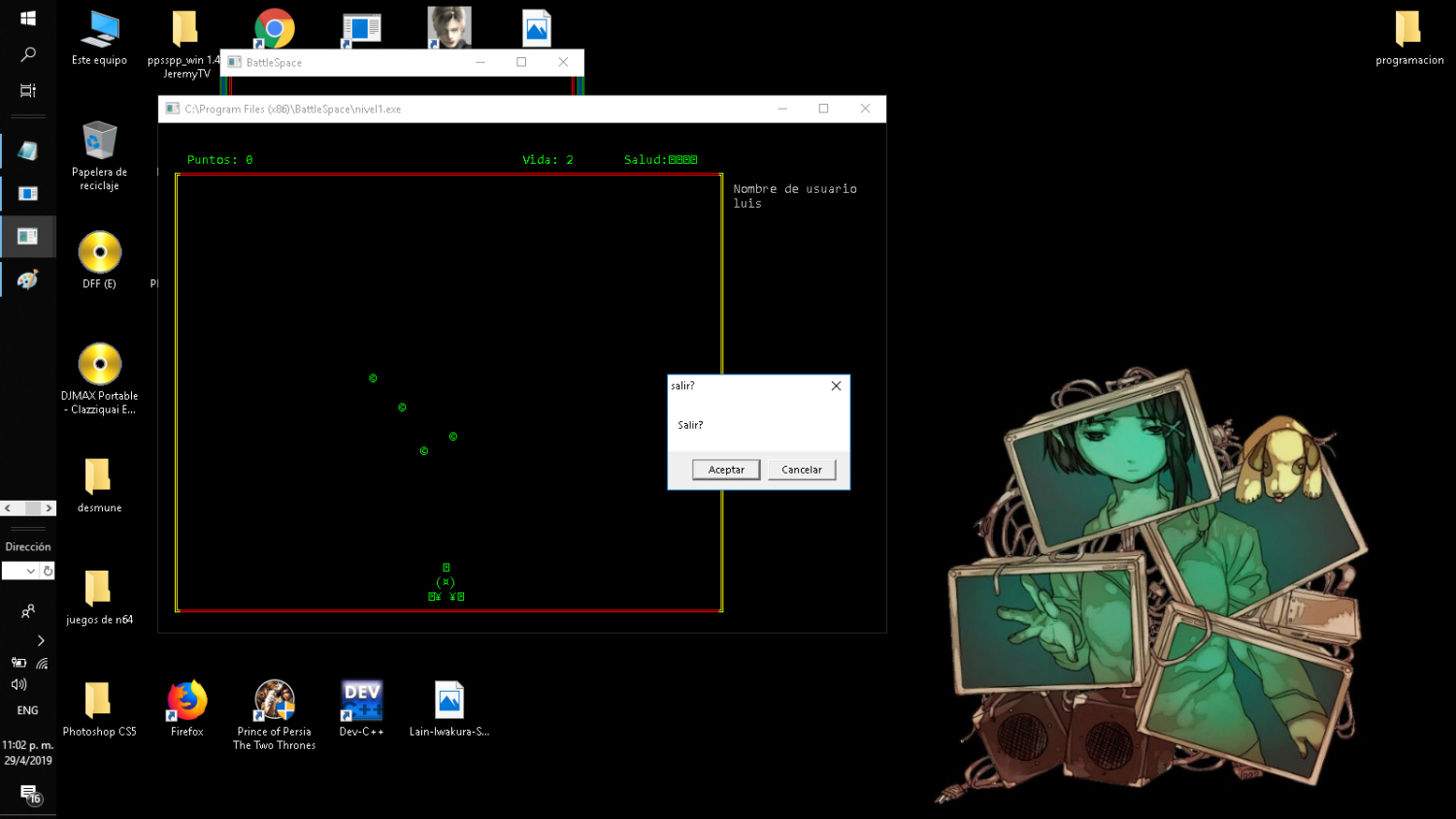Open the Windows Start menu
This screenshot has height=819, width=1456.
[x=28, y=17]
